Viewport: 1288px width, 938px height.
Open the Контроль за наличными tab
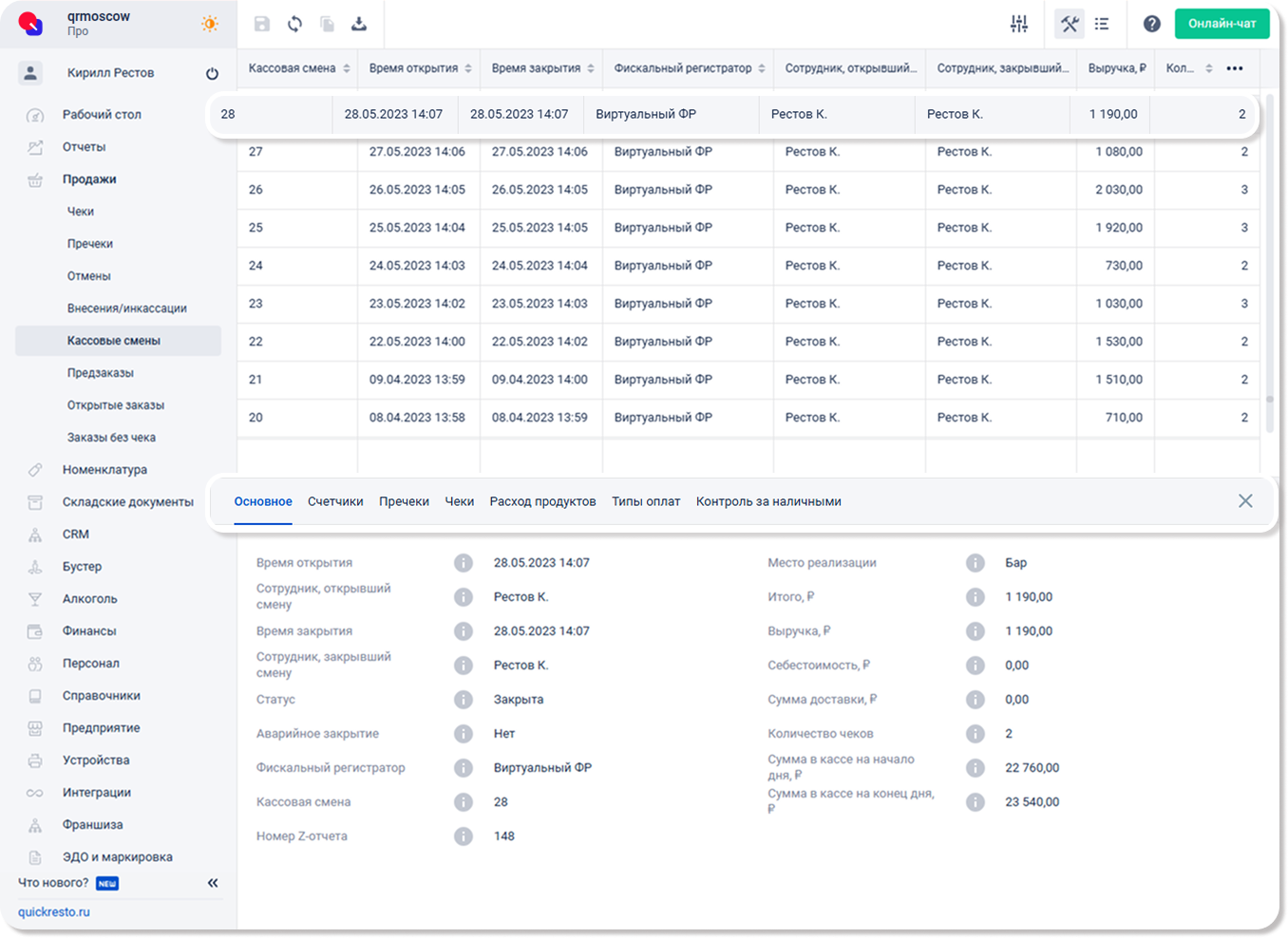(768, 501)
